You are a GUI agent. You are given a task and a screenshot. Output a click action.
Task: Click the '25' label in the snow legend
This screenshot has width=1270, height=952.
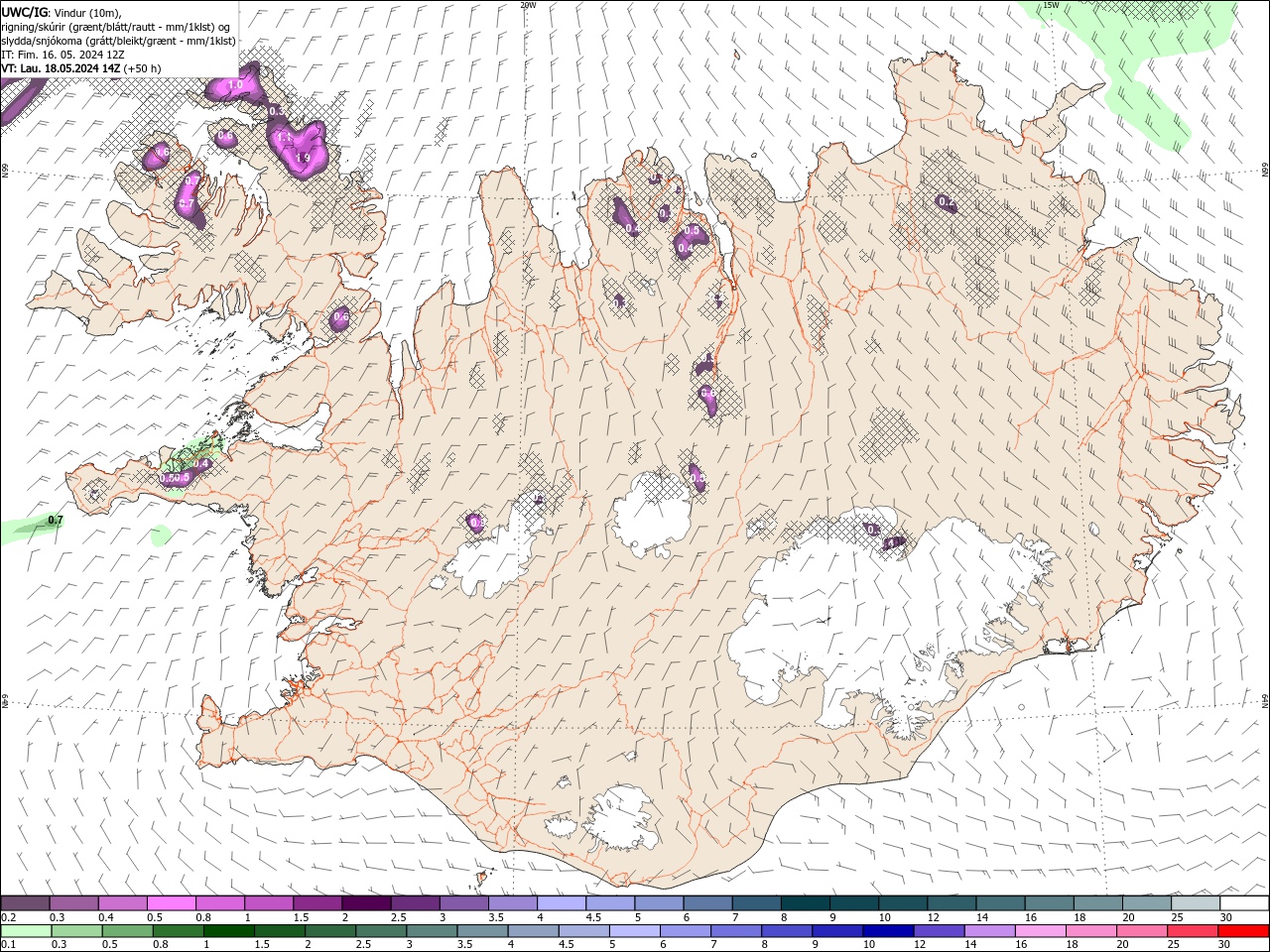1177,917
